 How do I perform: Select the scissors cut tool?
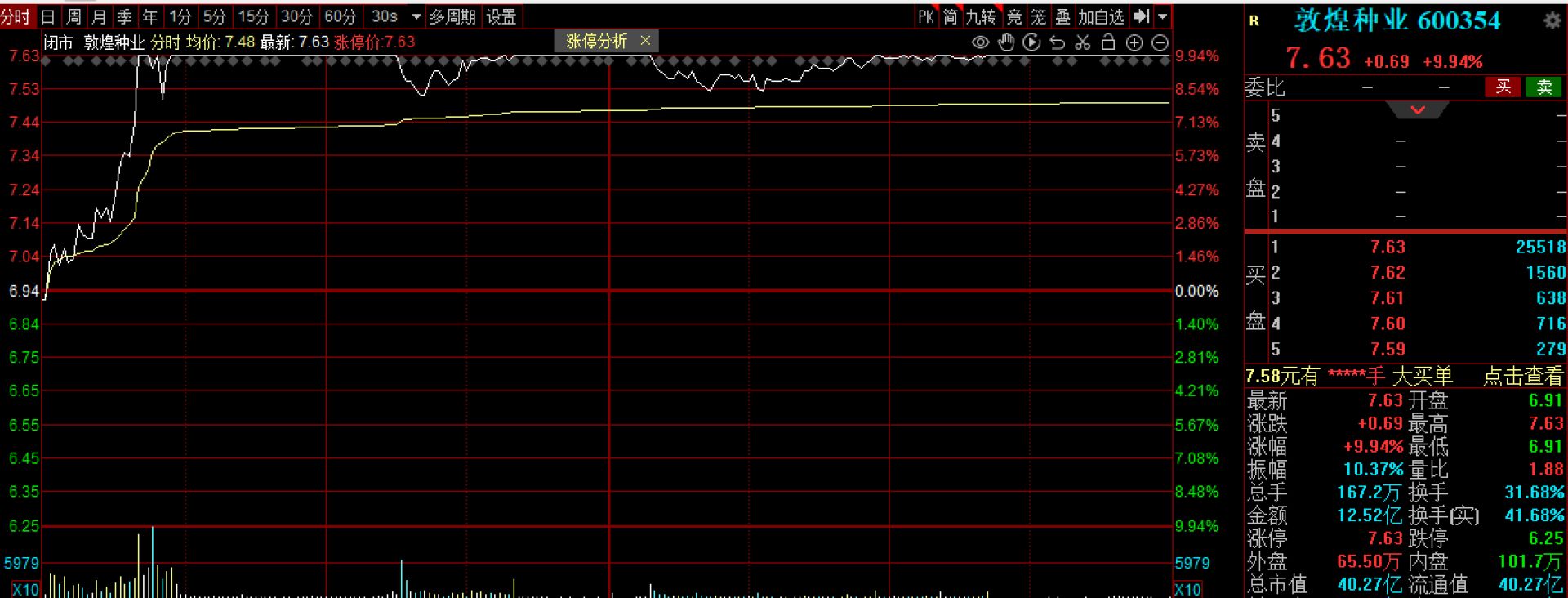pos(1083,42)
